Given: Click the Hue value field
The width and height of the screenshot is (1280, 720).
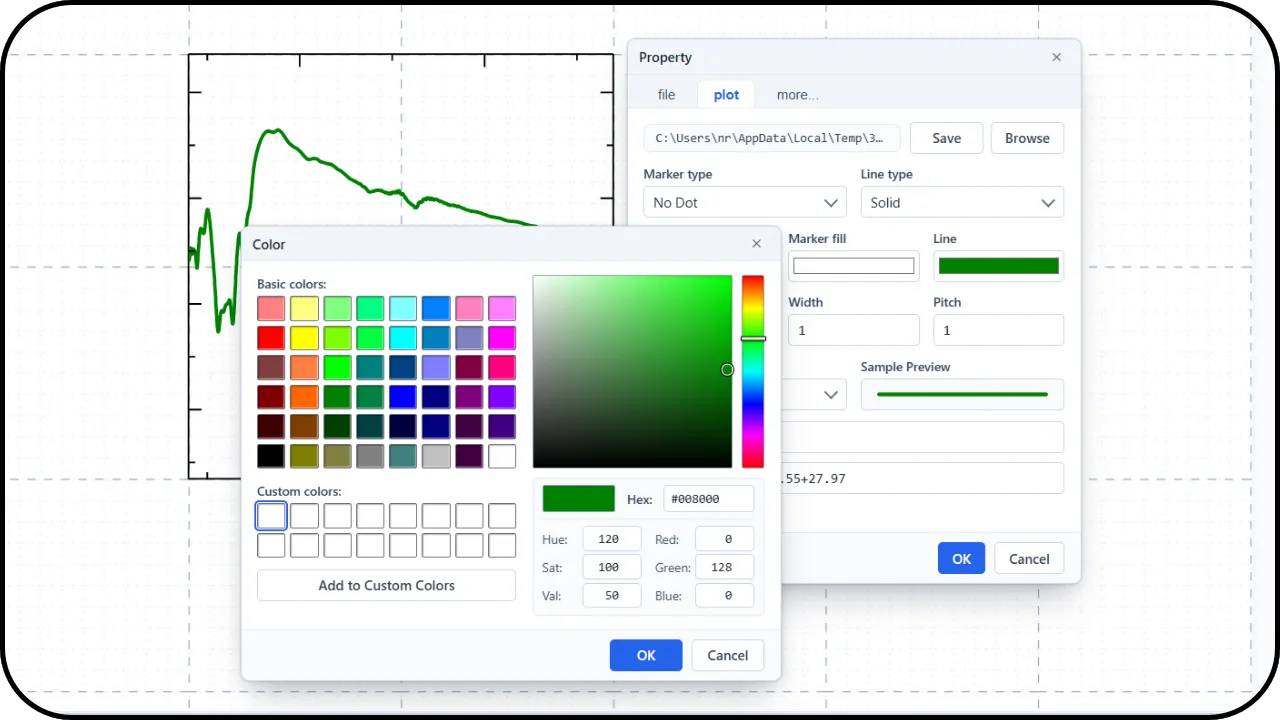Looking at the screenshot, I should click(x=612, y=539).
